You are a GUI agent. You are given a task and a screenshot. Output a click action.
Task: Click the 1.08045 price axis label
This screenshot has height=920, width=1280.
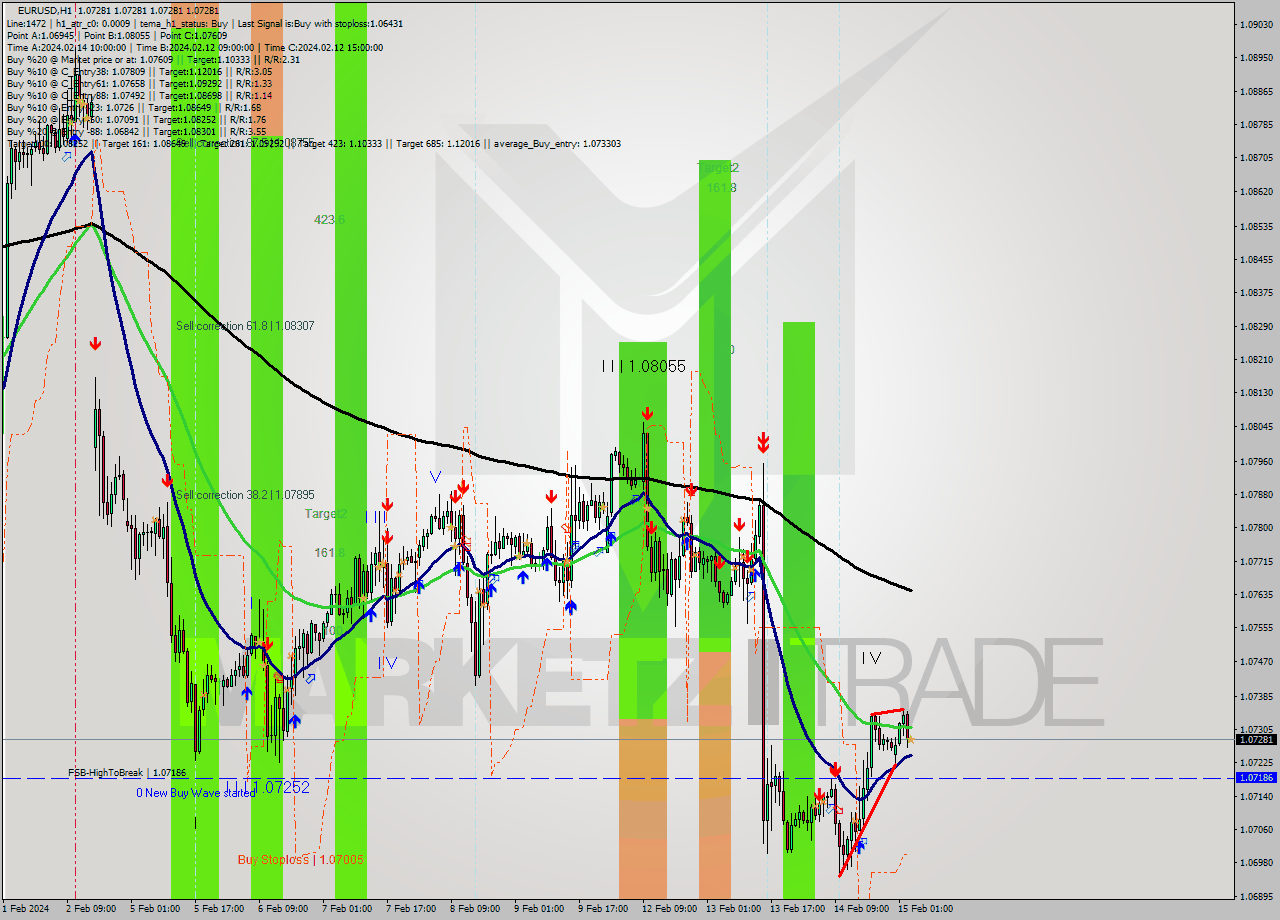pyautogui.click(x=1256, y=427)
